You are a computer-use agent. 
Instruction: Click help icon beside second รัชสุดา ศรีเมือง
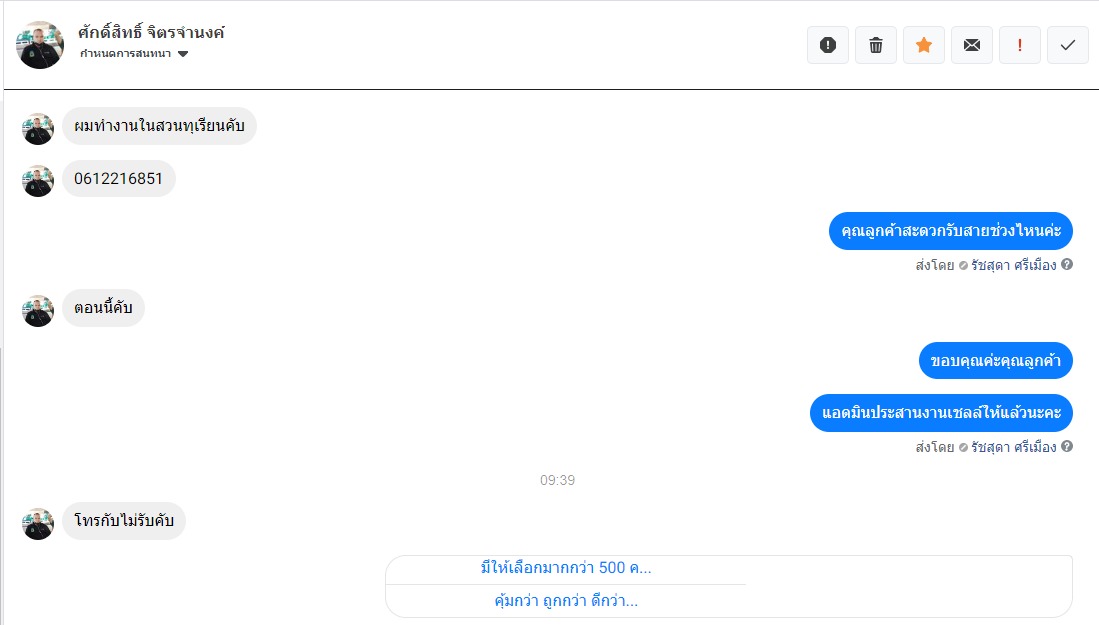(x=1067, y=446)
